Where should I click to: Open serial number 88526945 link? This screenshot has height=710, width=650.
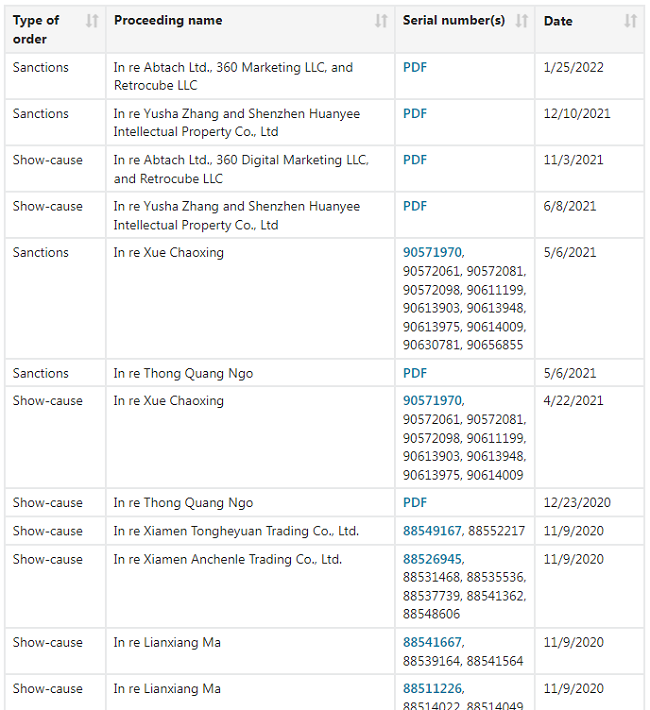click(432, 559)
